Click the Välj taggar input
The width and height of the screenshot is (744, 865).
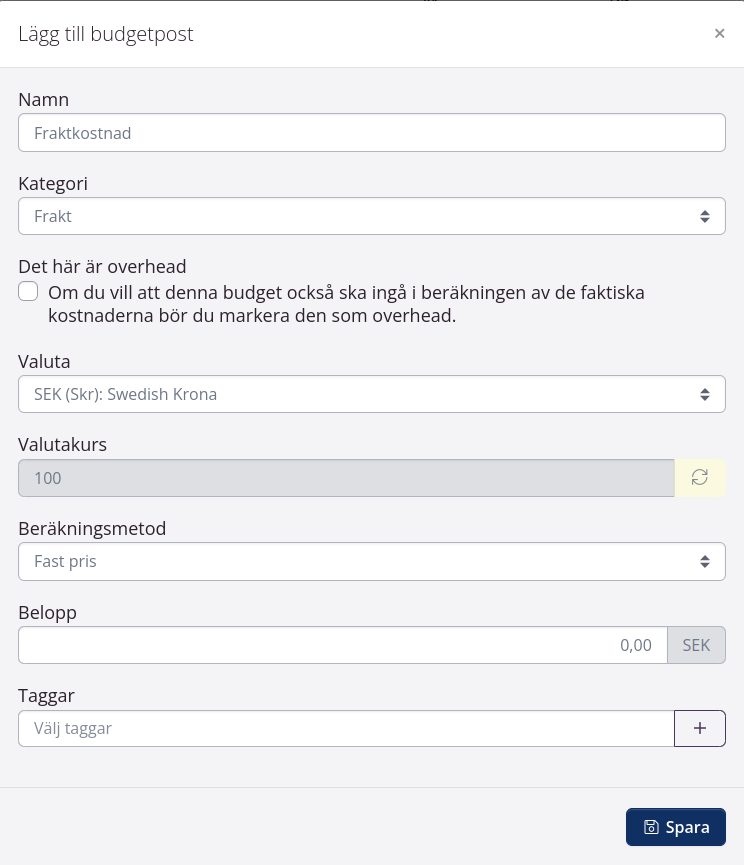click(346, 728)
